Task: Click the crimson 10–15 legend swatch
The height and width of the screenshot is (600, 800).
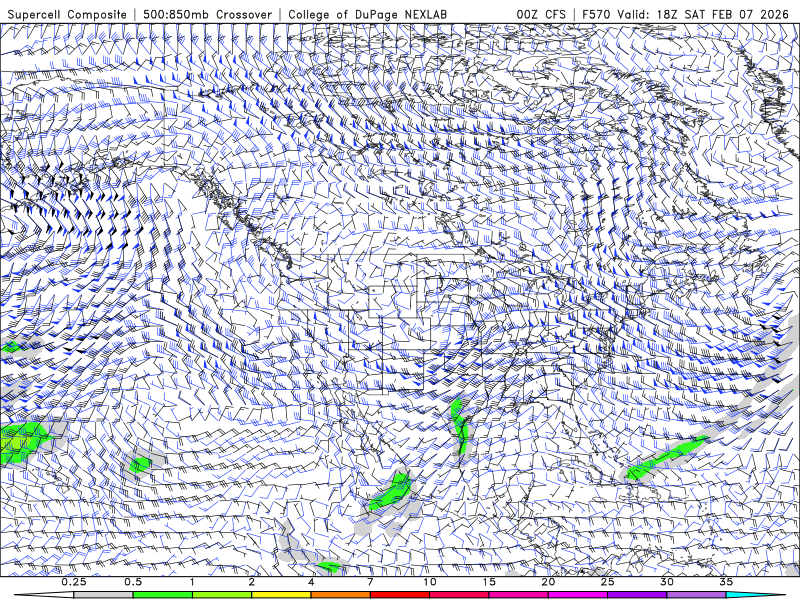Action: [x=459, y=595]
